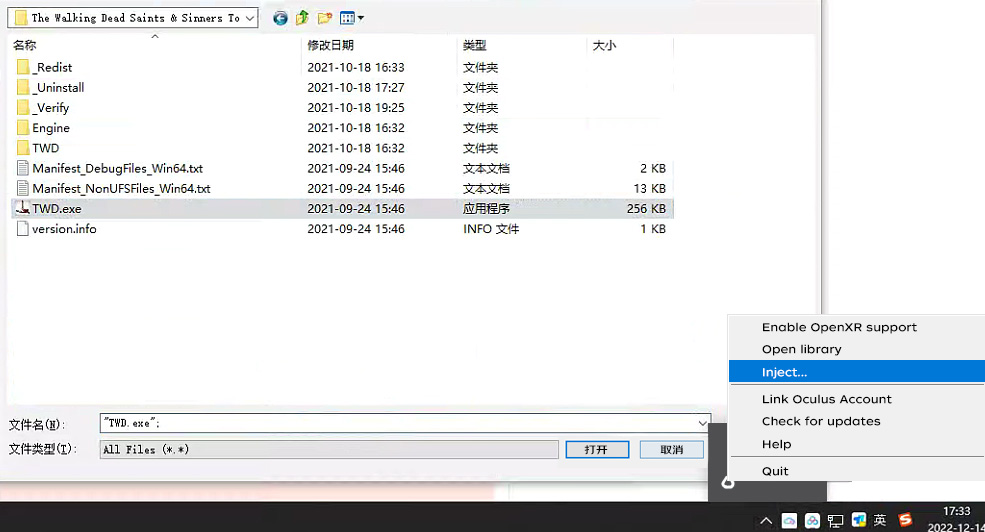Open the Sogou input method tray icon
The height and width of the screenshot is (532, 985).
coord(905,520)
